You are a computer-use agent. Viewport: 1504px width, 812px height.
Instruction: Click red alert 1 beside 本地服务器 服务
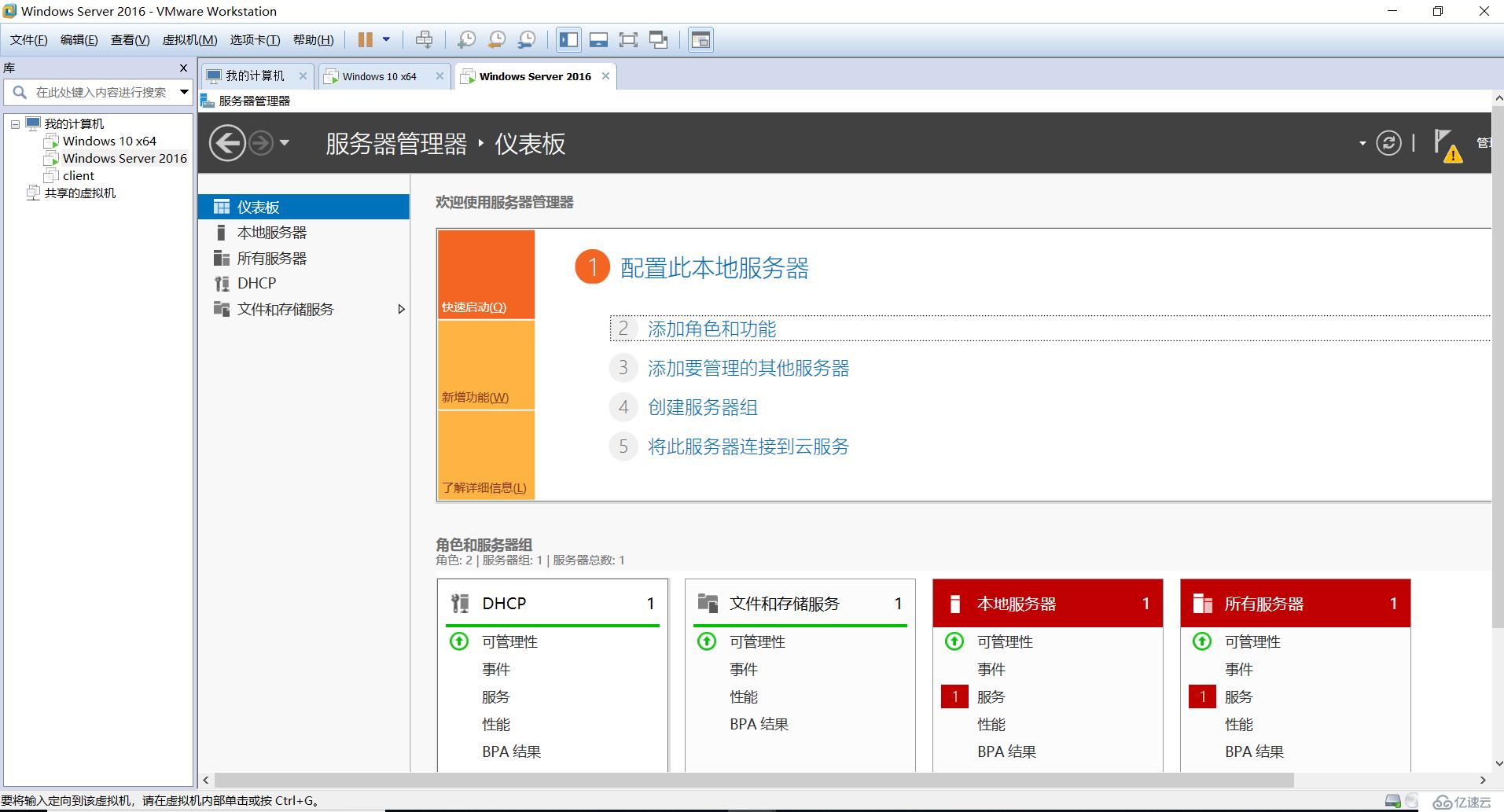954,696
